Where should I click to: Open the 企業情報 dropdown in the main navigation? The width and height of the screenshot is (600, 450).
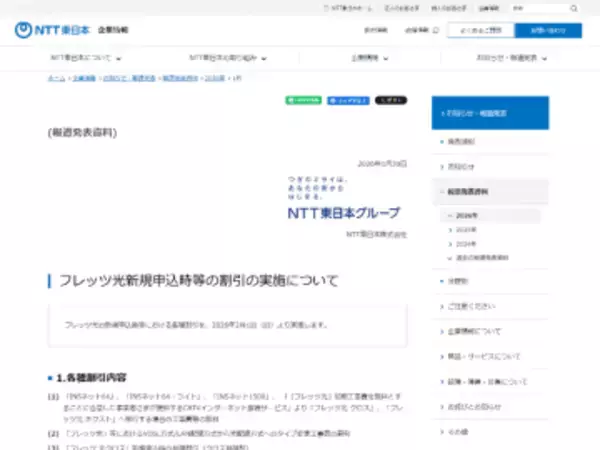point(370,58)
